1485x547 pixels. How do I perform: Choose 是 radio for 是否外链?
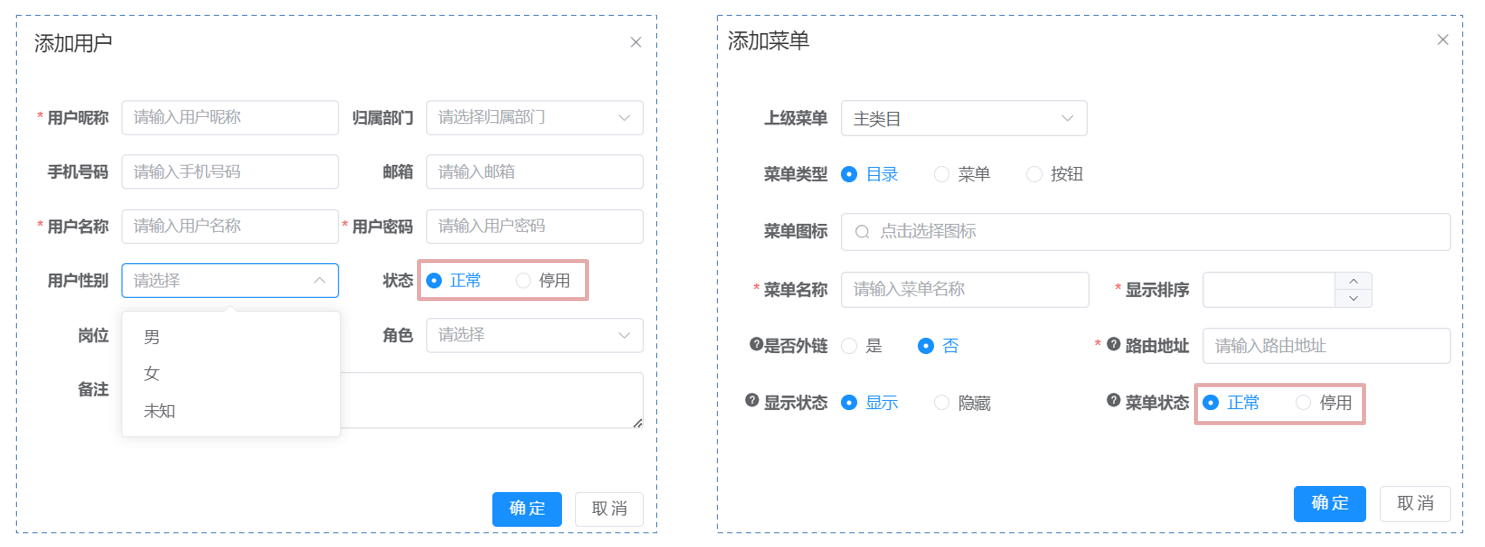click(x=849, y=346)
